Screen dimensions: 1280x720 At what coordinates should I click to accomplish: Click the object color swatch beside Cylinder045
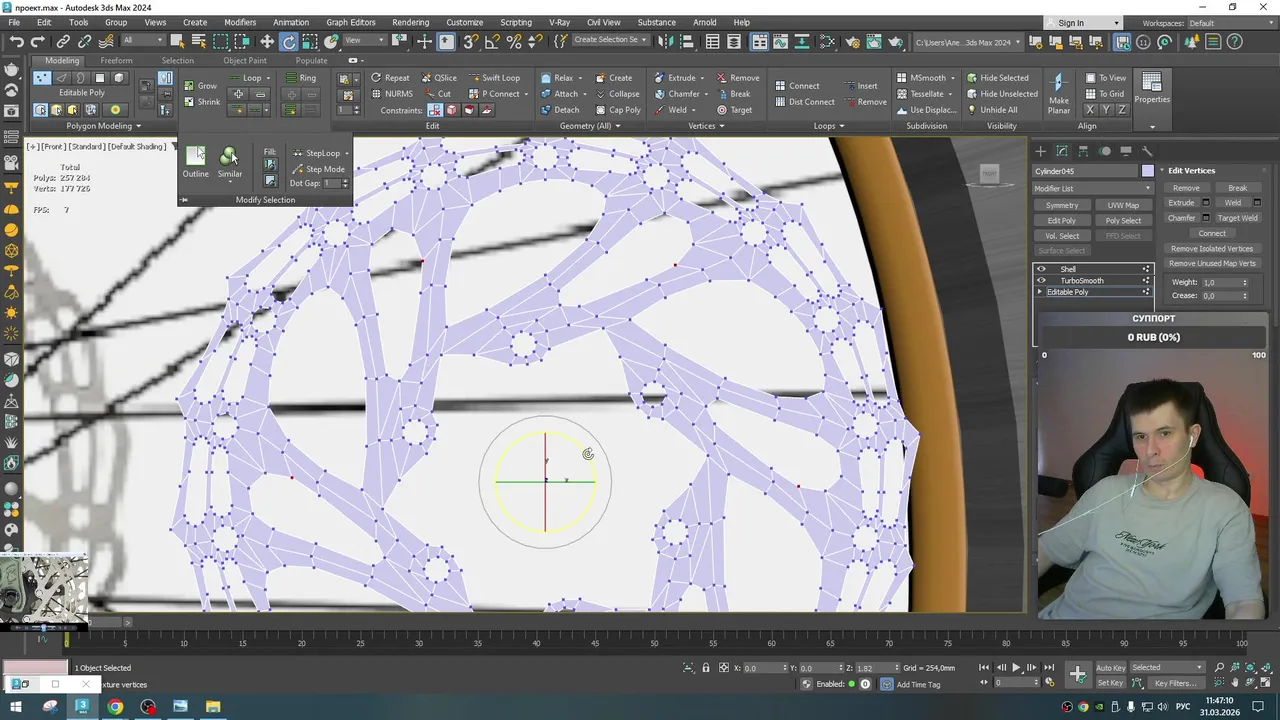point(1147,171)
